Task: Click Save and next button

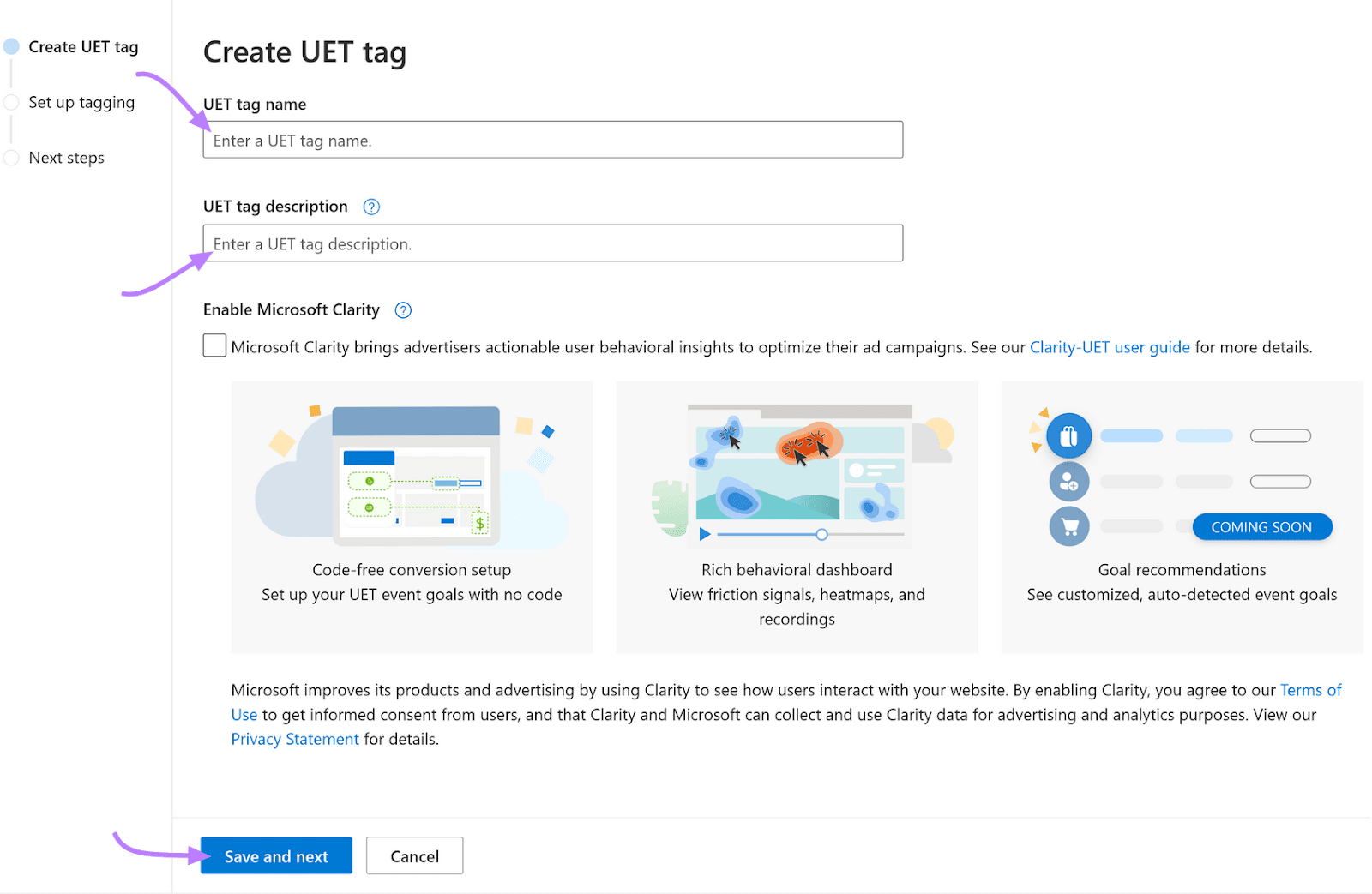Action: pyautogui.click(x=276, y=856)
